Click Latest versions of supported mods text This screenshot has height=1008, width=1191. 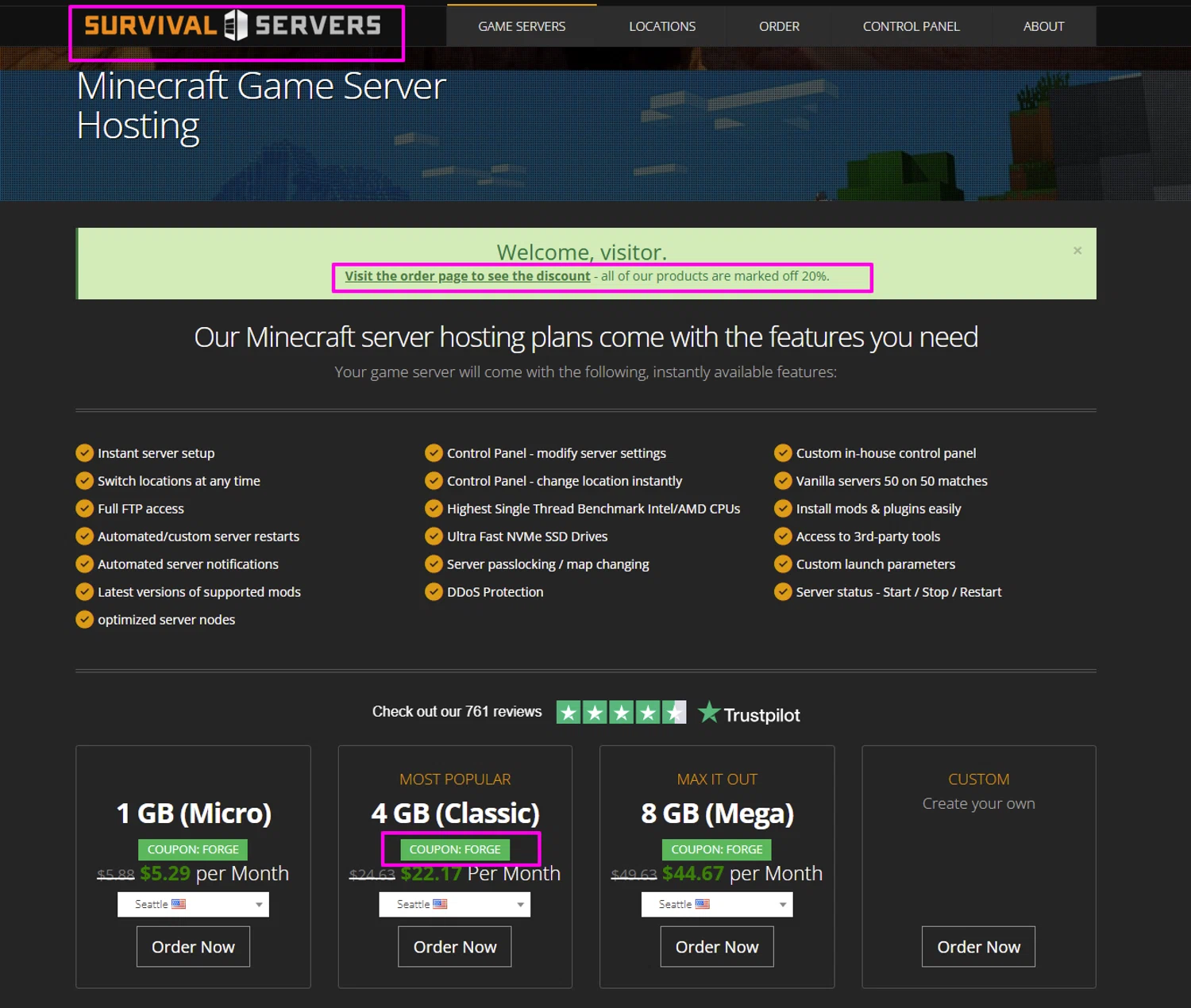coord(199,592)
